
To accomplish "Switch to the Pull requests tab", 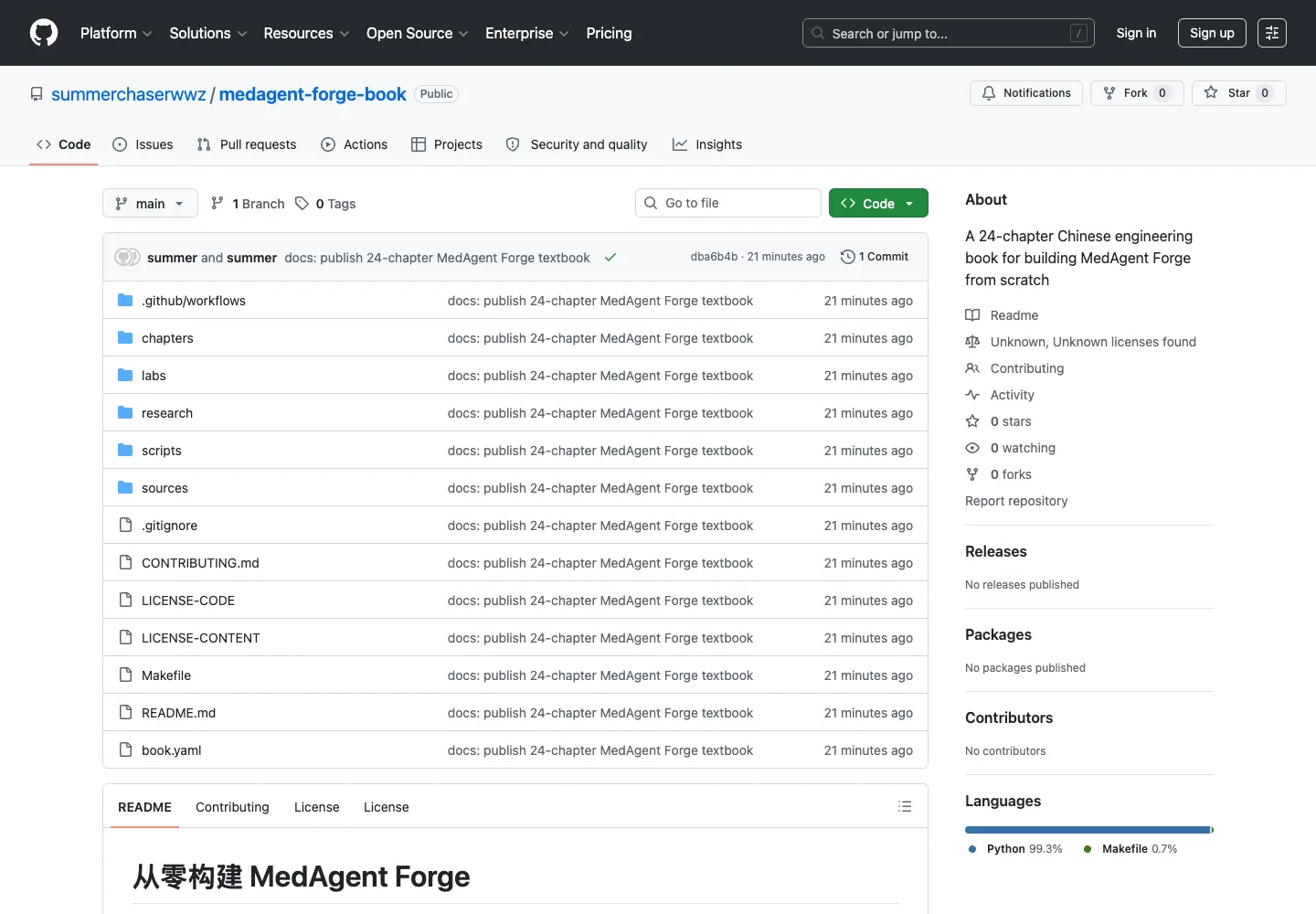I will click(x=247, y=144).
